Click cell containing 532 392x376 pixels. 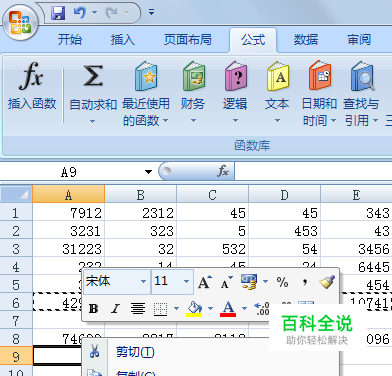(x=213, y=249)
